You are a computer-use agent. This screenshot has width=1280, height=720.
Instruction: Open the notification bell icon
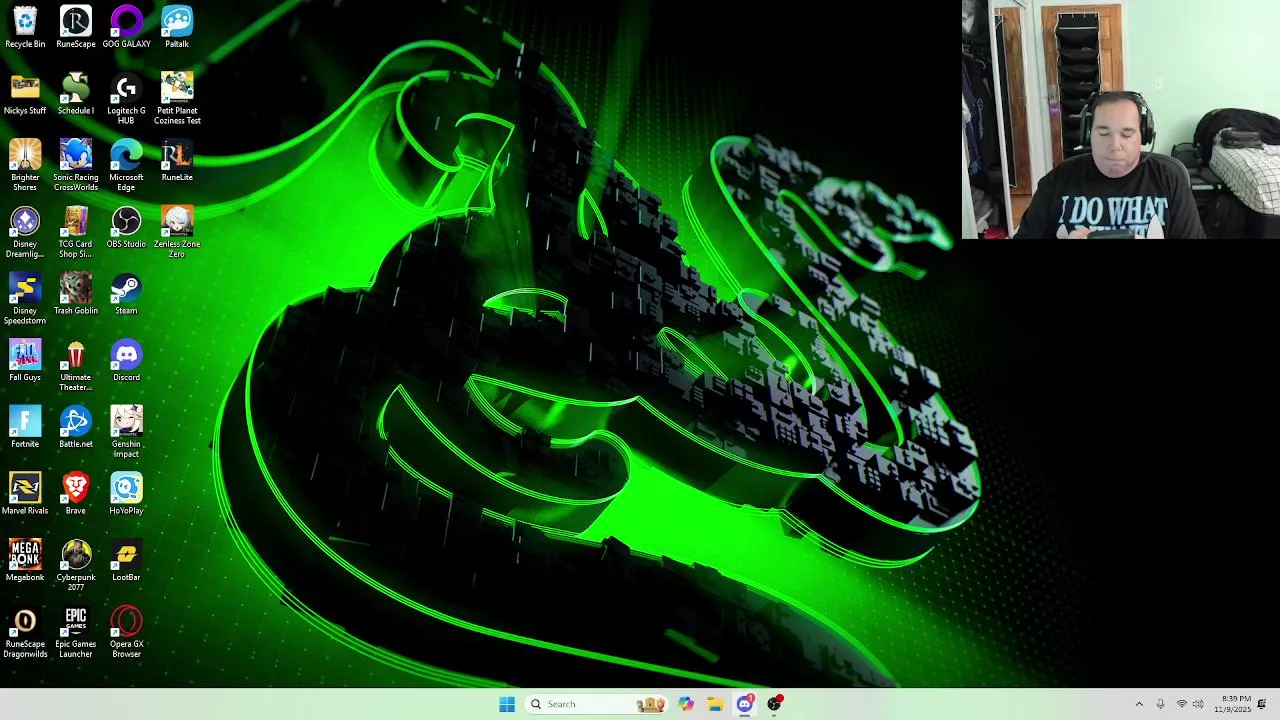pyautogui.click(x=1262, y=704)
